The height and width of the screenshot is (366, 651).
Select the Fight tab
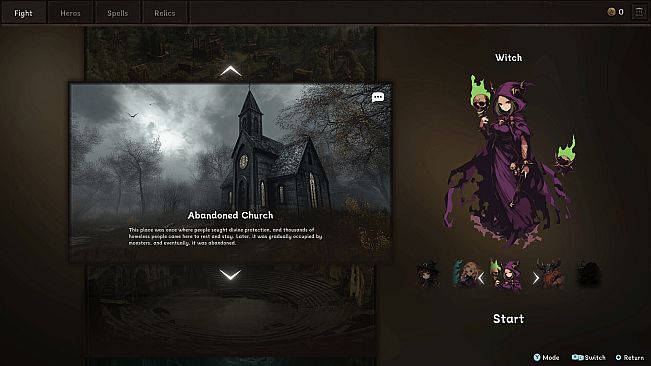(23, 13)
